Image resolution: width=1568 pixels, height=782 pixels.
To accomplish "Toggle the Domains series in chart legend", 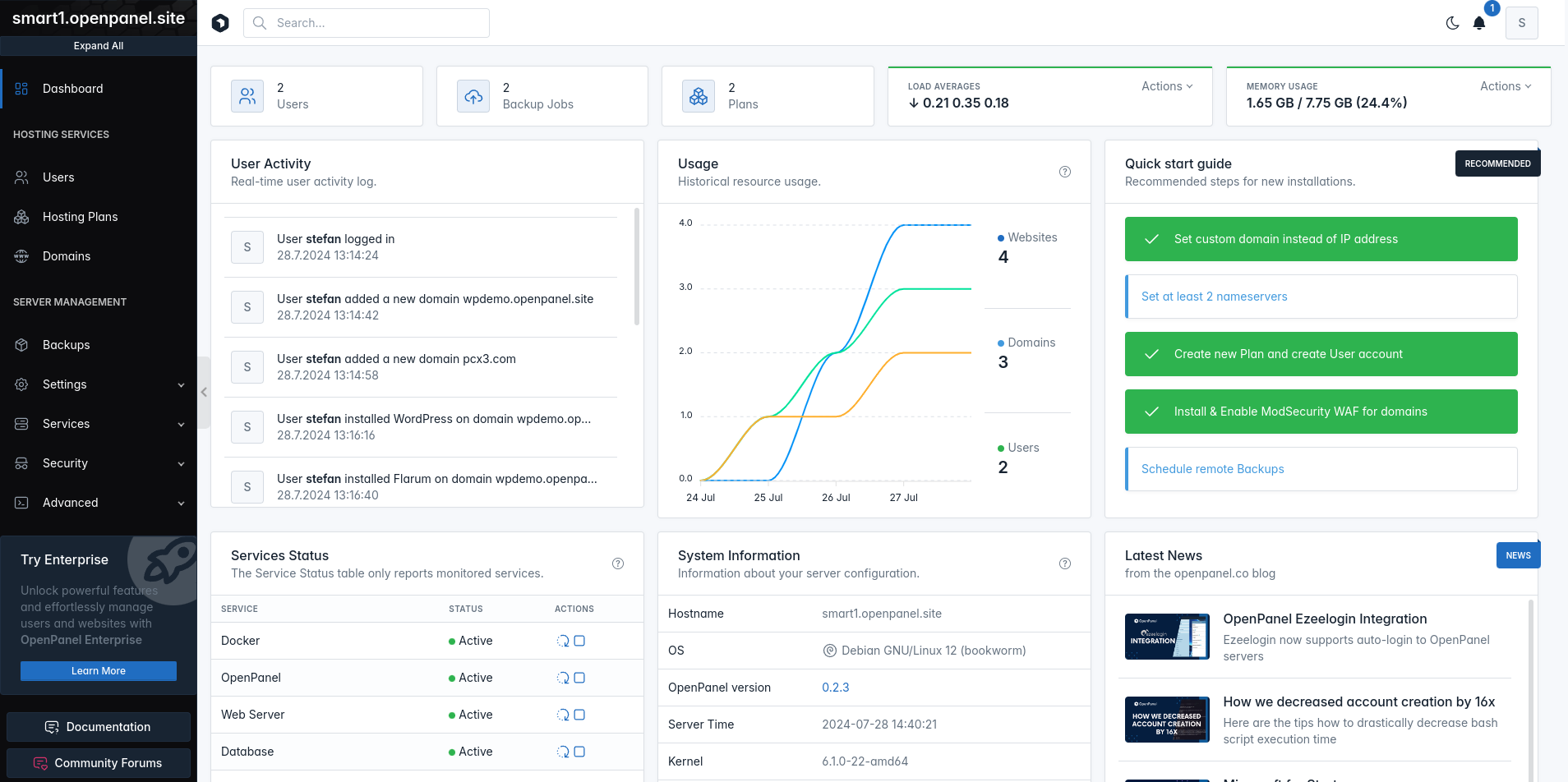I will click(x=1026, y=343).
